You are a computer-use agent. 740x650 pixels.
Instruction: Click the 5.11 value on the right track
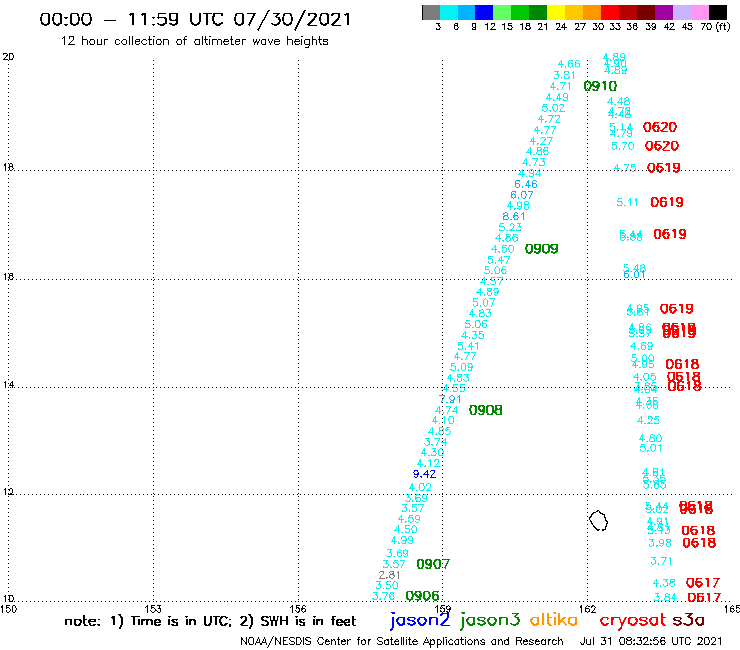[x=627, y=203]
